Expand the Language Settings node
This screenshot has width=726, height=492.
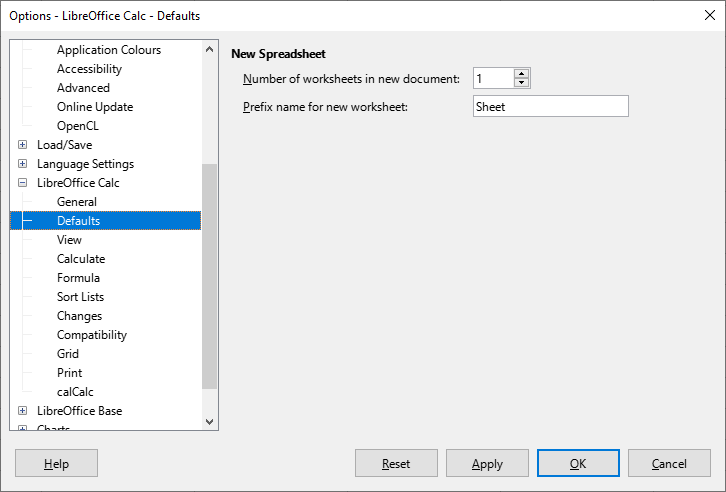[22, 164]
